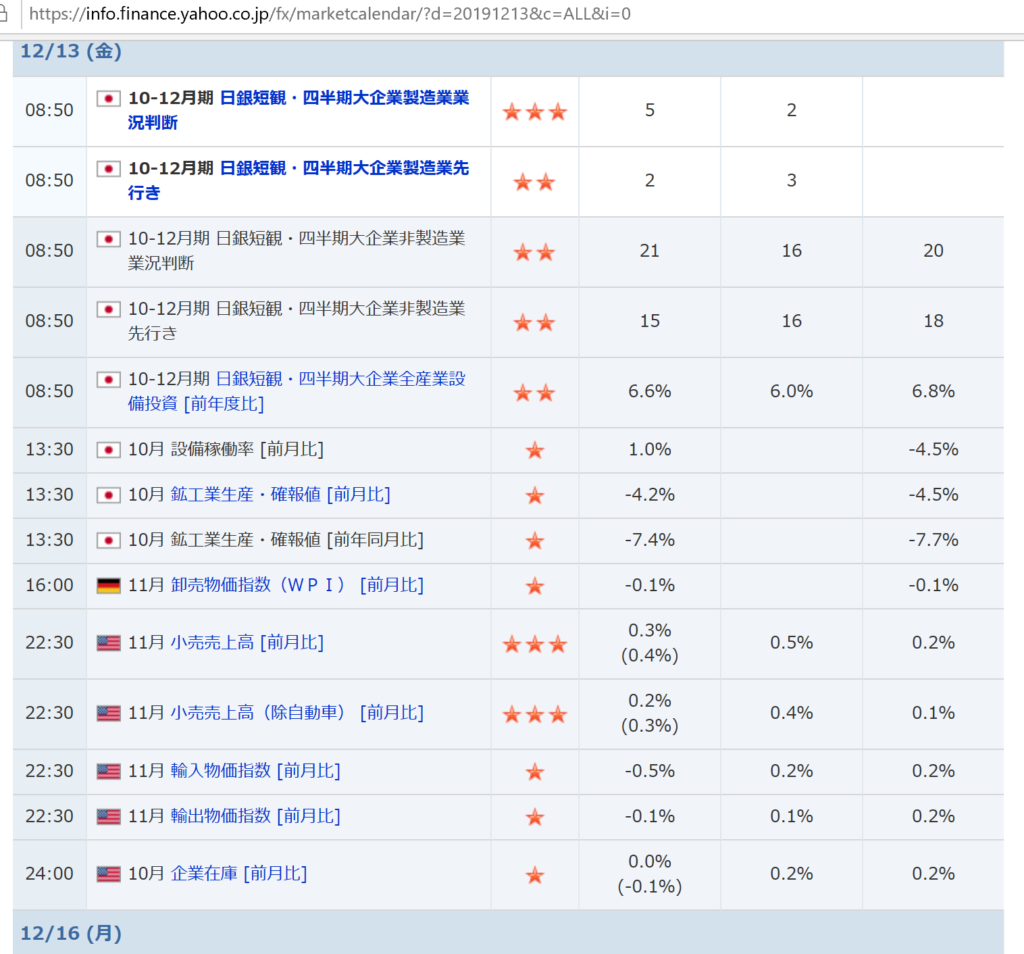
Task: Click Japan flag in 設備稼働率 row
Action: pyautogui.click(x=108, y=450)
